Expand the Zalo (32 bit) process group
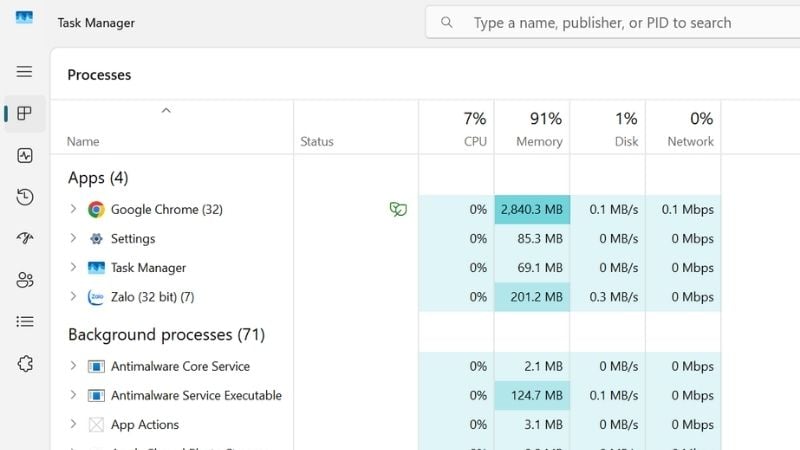Screen dimensions: 800x450 pos(73,296)
